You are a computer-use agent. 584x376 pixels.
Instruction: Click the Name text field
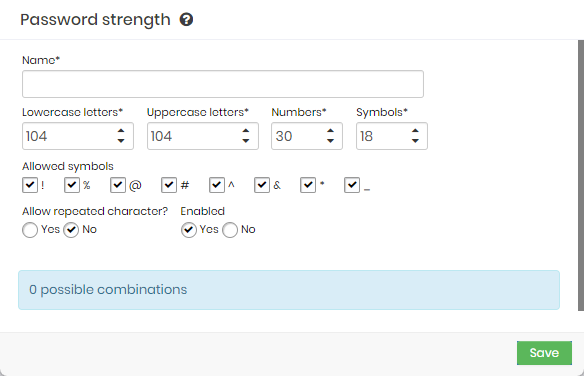coord(223,84)
